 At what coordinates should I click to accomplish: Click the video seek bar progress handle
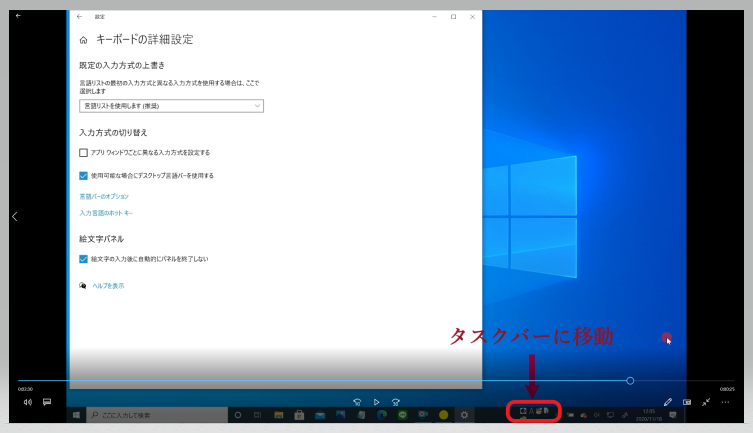pos(630,381)
